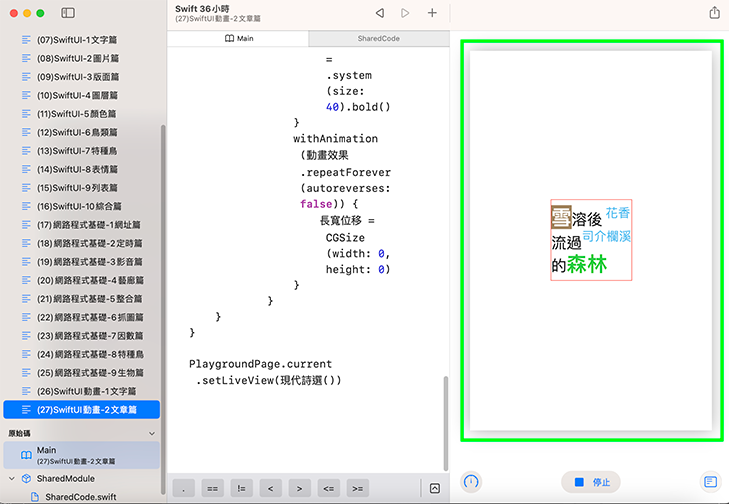
Task: Open SharedCode.swift file in sidebar
Action: click(80, 496)
